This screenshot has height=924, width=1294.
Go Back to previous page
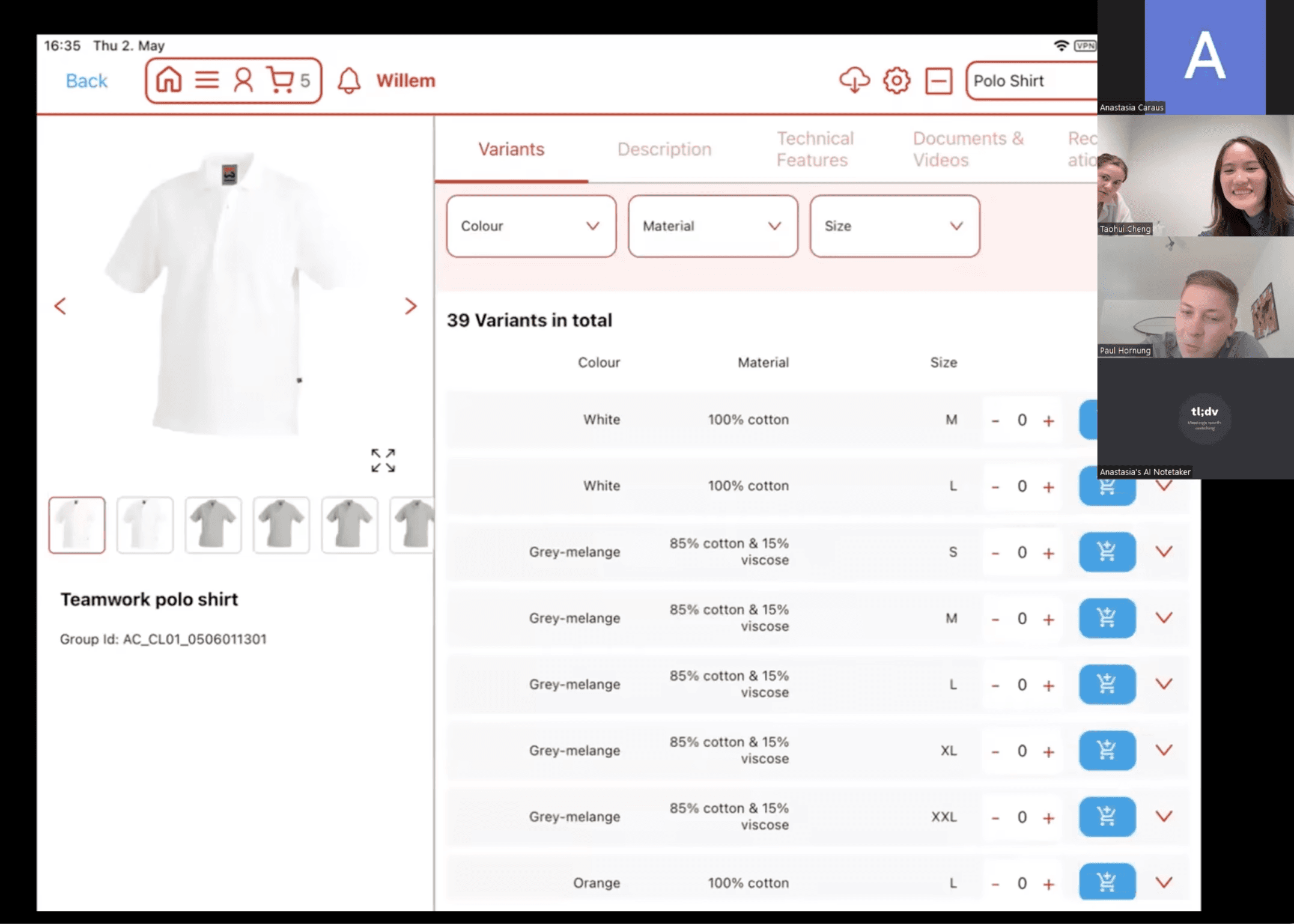pyautogui.click(x=87, y=81)
